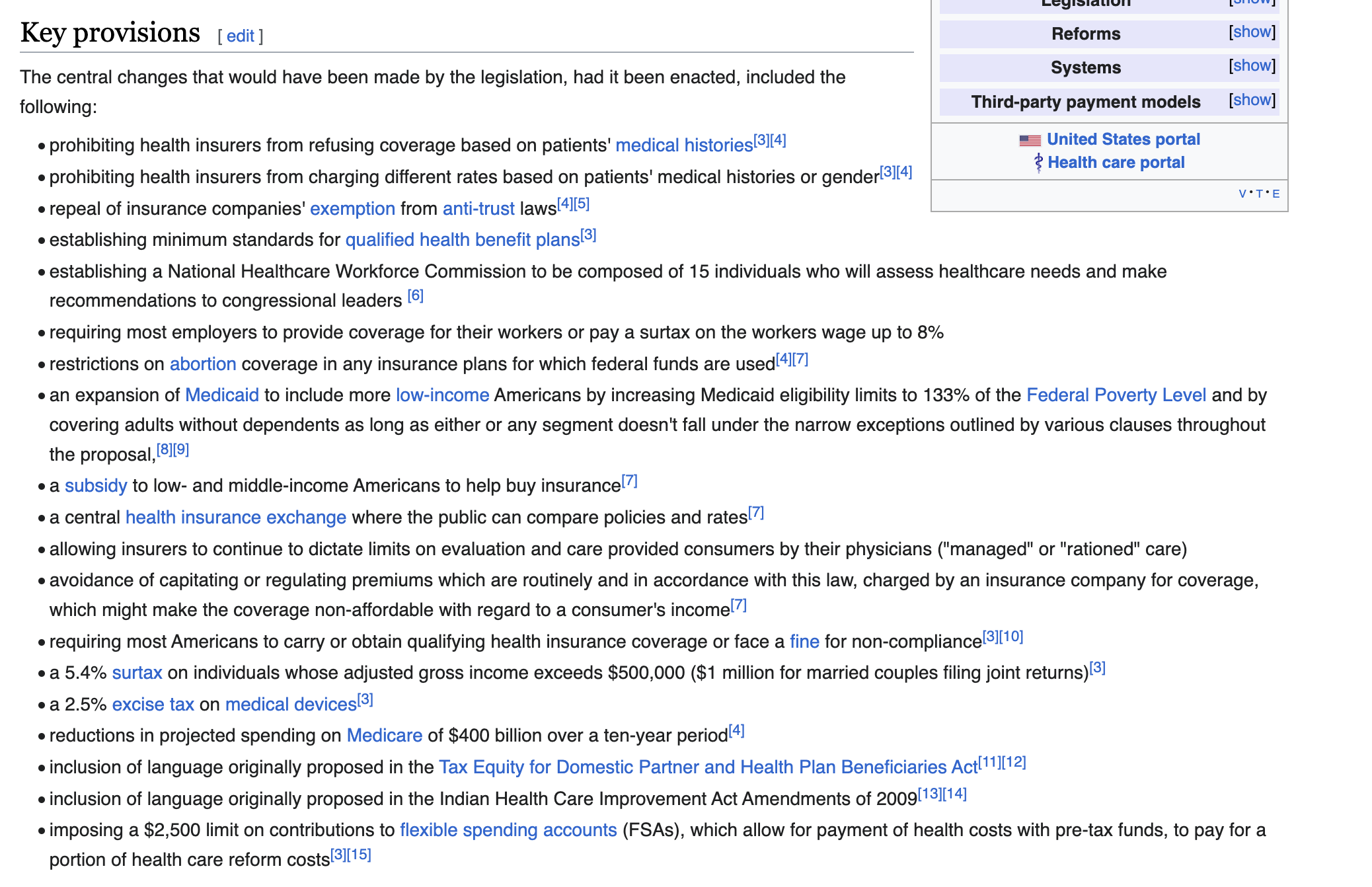Click the excise tax link
Screen dimensions: 1372x887
pos(153,705)
